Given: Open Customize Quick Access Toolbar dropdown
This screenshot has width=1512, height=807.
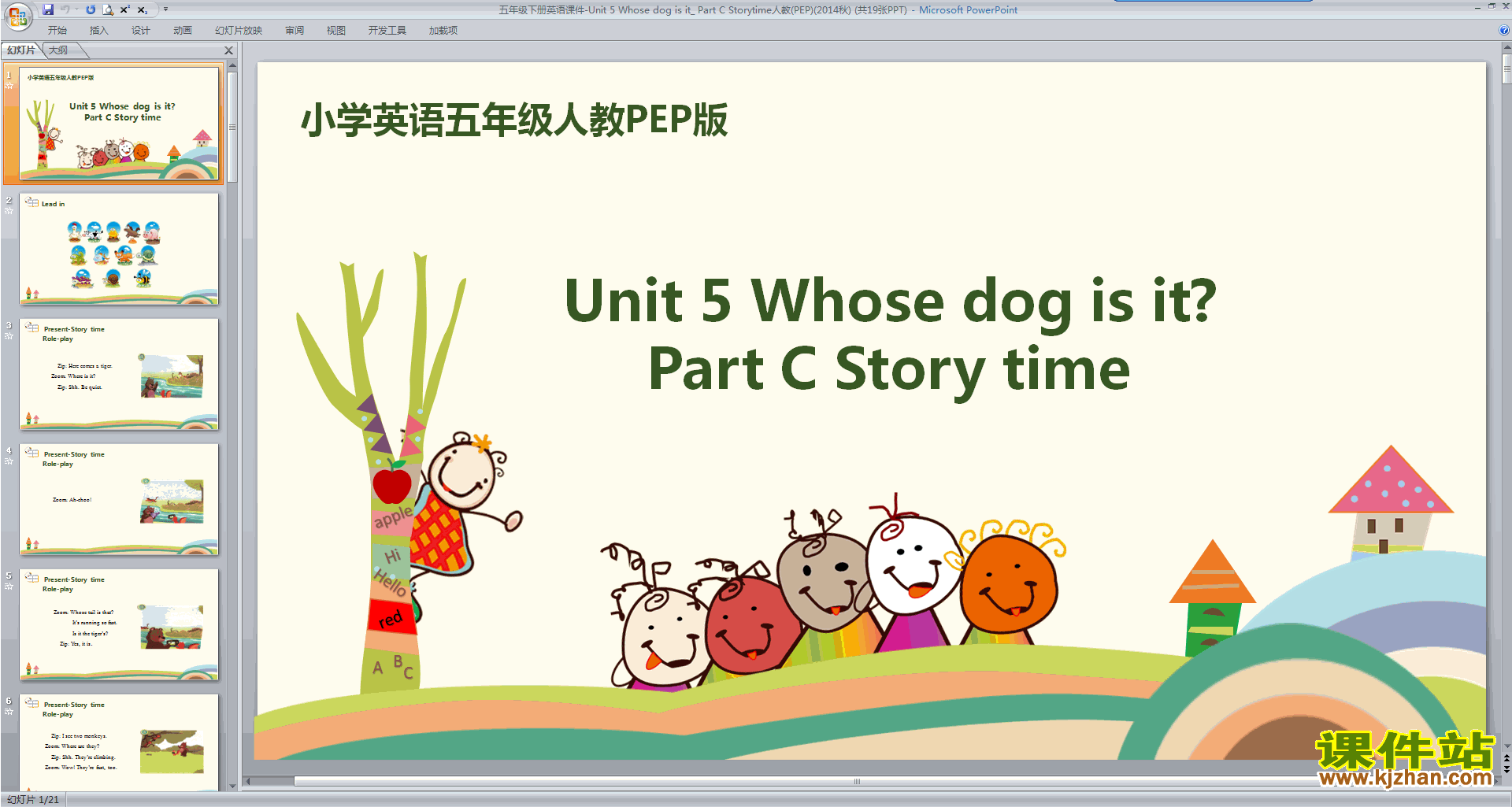Looking at the screenshot, I should (x=165, y=9).
